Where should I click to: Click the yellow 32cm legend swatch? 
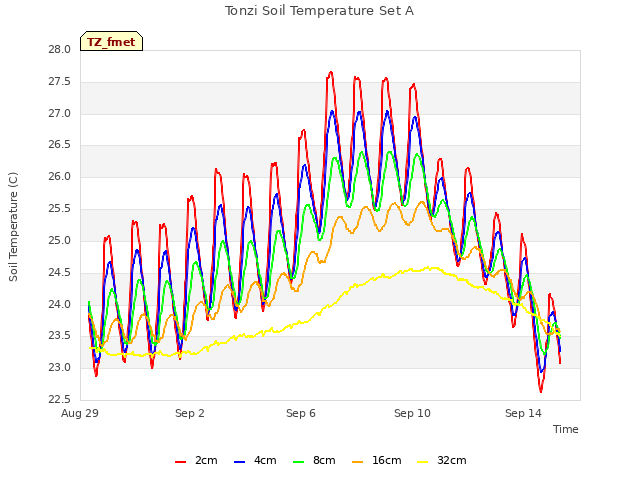[423, 461]
